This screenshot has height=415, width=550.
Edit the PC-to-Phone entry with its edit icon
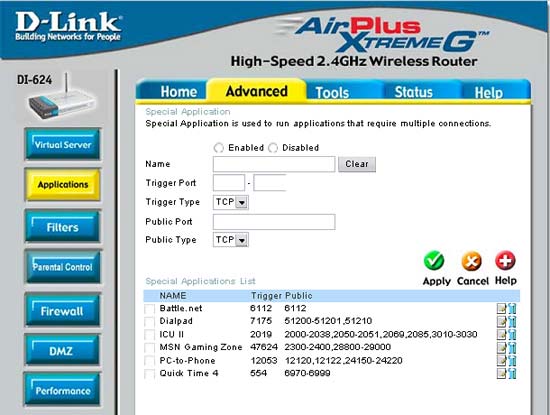[x=502, y=360]
